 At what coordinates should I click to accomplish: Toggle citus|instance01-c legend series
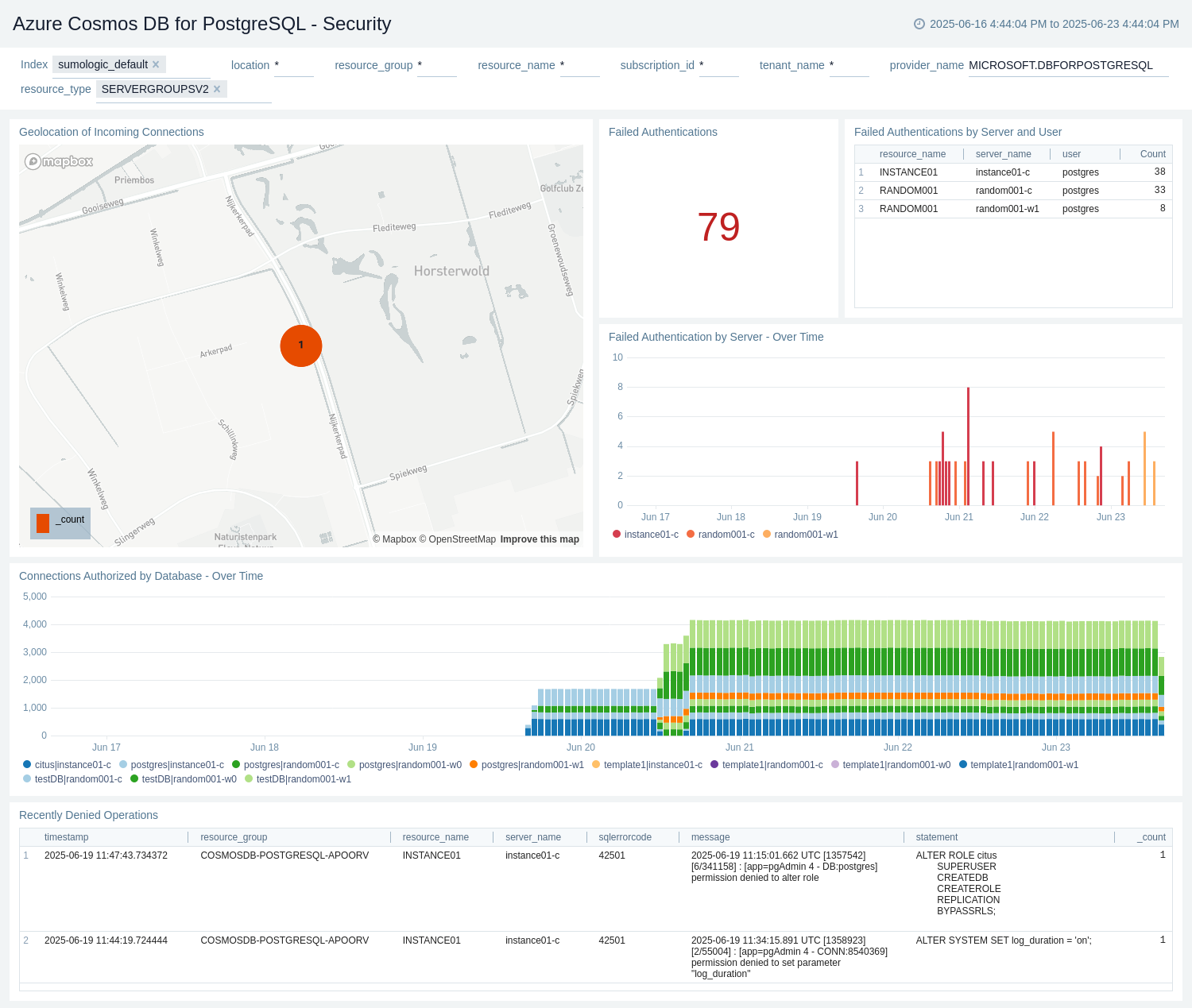67,765
